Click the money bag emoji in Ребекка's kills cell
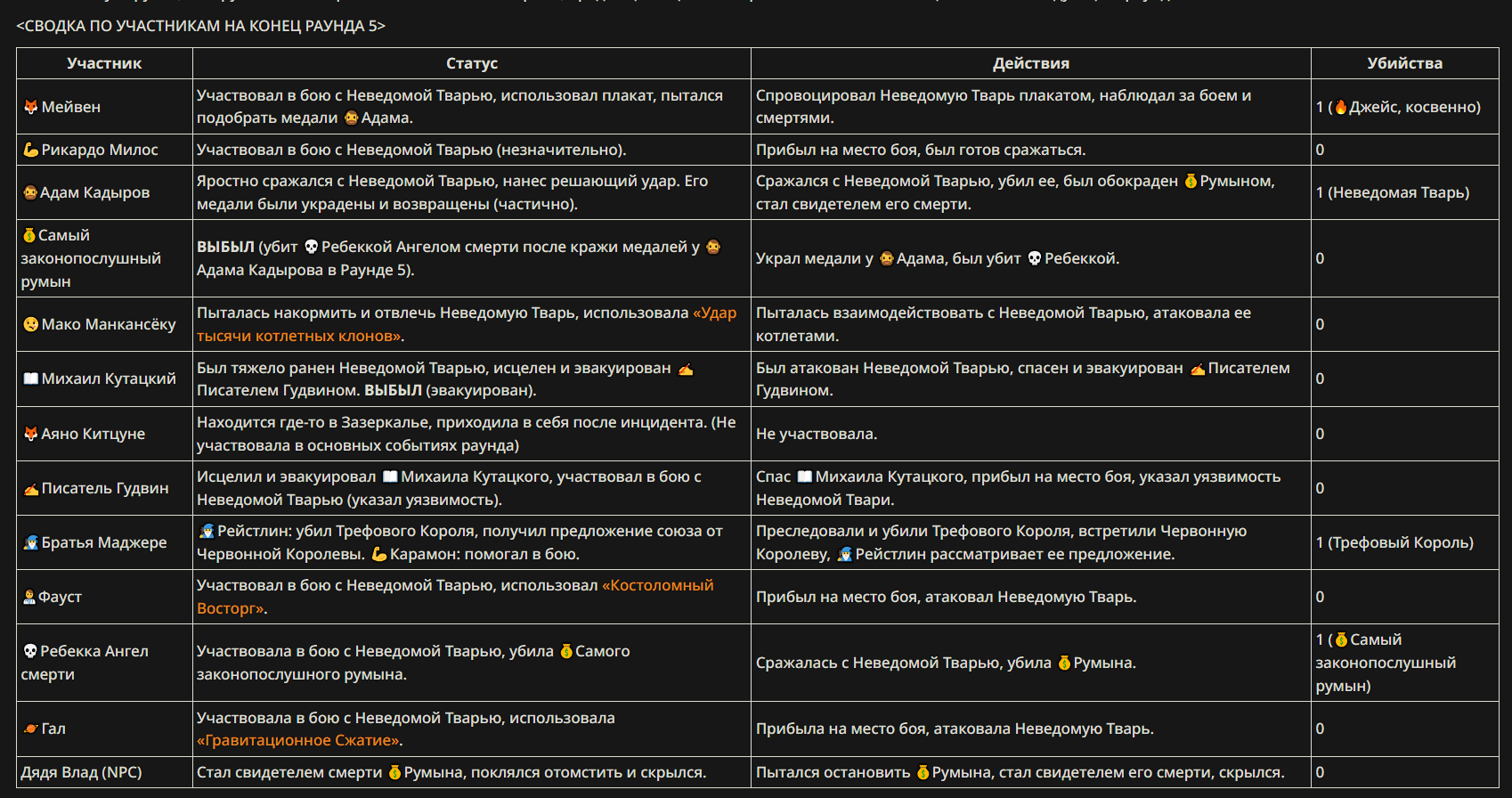The width and height of the screenshot is (1512, 798). (1341, 639)
